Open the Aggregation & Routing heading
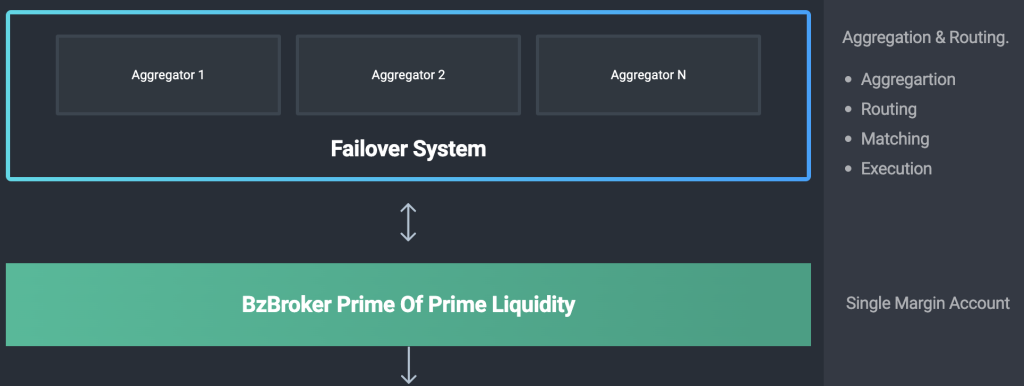This screenshot has width=1024, height=386. tap(925, 38)
